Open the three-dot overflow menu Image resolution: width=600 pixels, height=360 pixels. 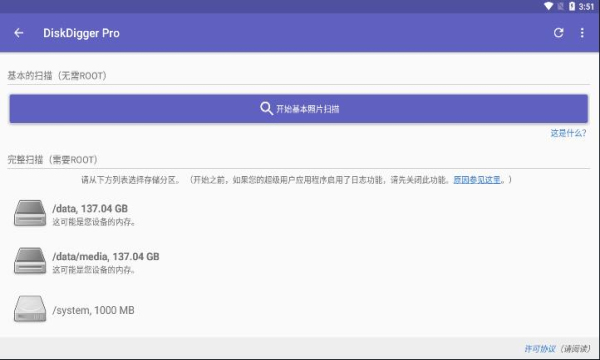582,33
